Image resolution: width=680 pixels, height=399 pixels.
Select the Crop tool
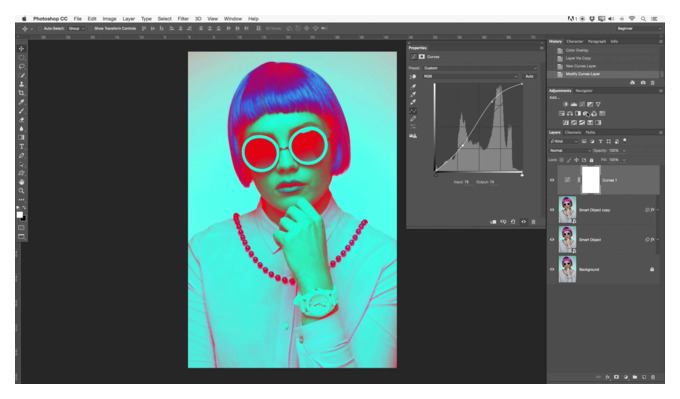[21, 93]
